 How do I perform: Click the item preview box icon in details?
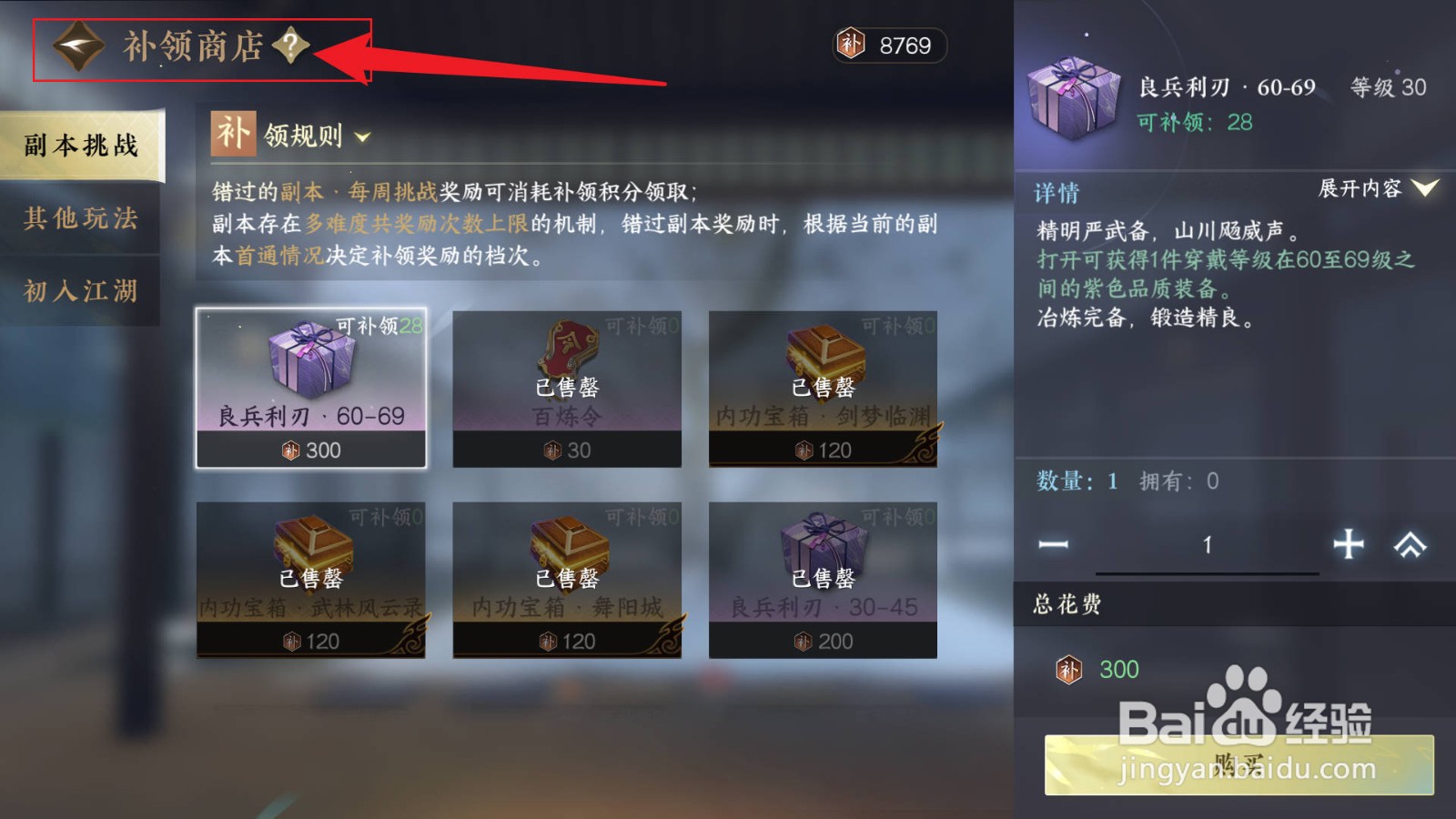pos(1073,98)
